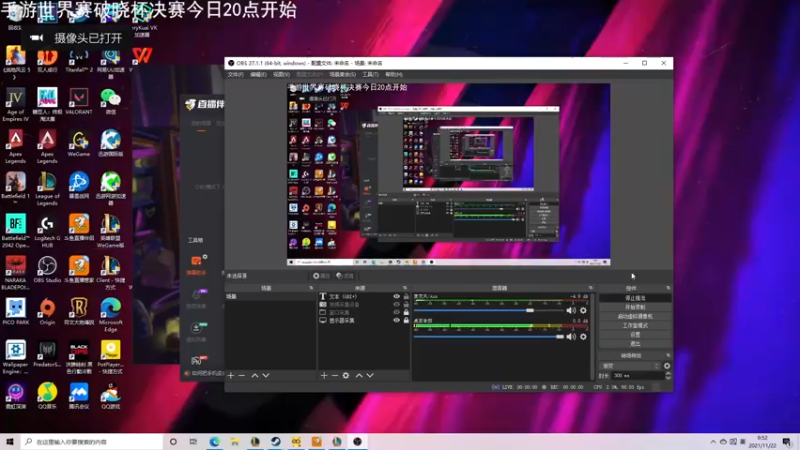Open the scene transition type dropdown
Image resolution: width=800 pixels, height=450 pixels.
(x=631, y=366)
